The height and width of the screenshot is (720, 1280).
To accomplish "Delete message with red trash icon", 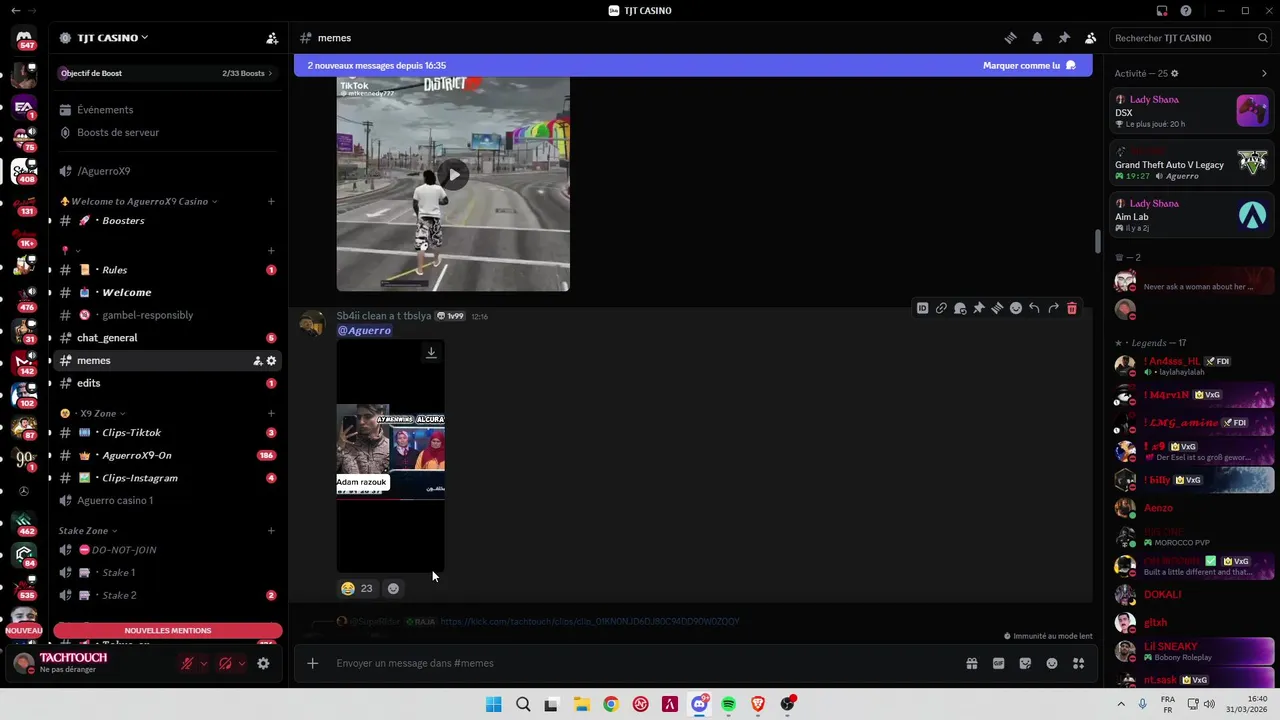I will (1072, 308).
